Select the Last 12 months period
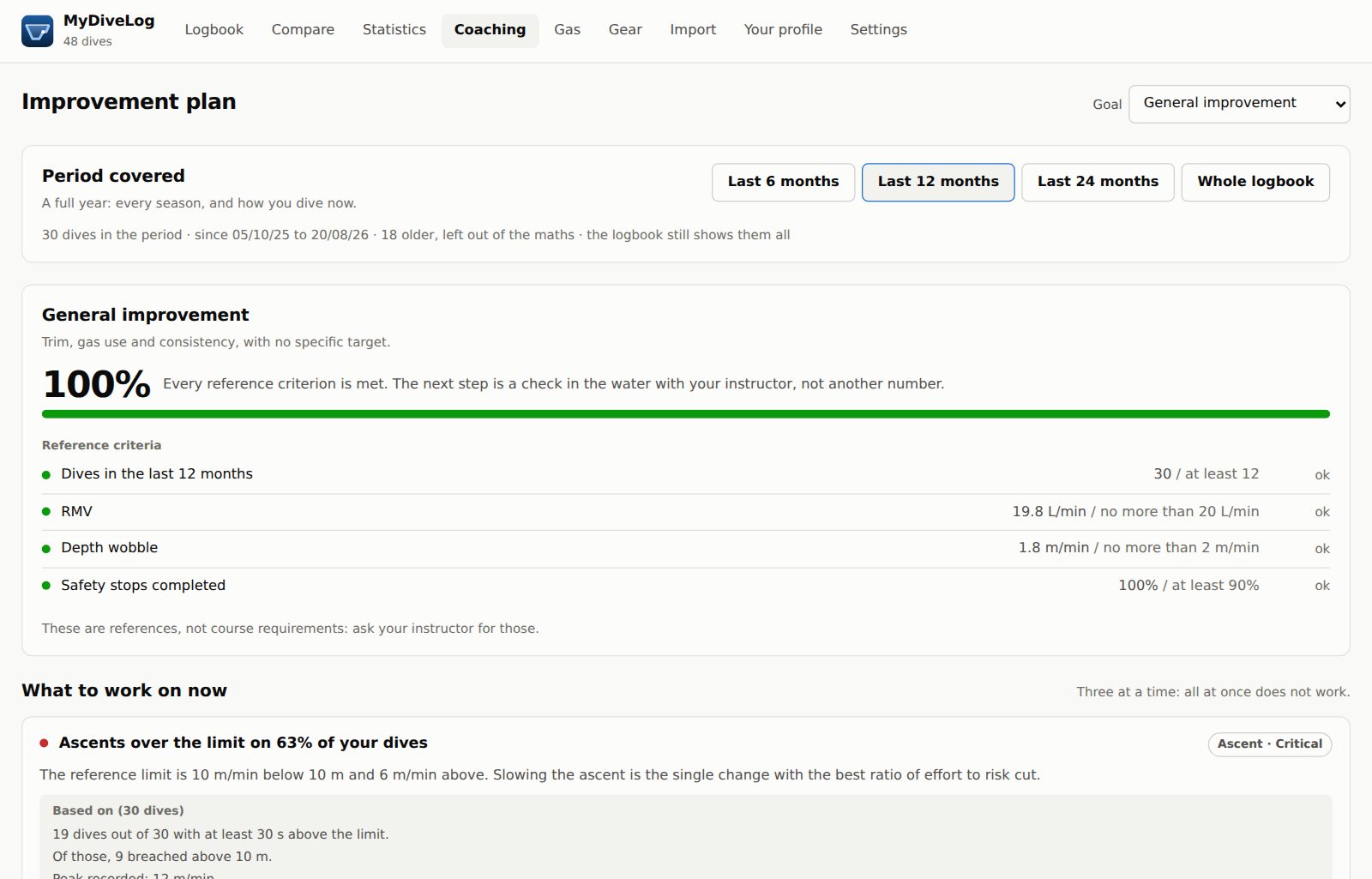This screenshot has width=1372, height=879. [x=938, y=182]
